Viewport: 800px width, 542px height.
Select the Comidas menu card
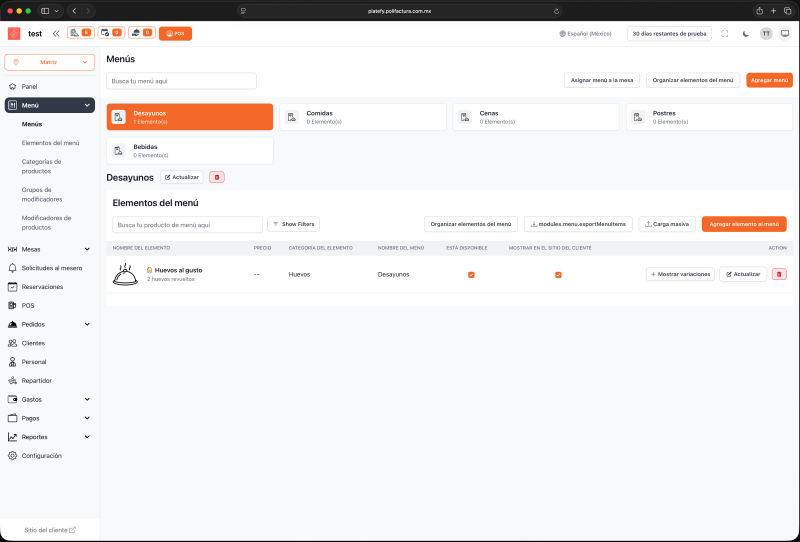tap(362, 117)
